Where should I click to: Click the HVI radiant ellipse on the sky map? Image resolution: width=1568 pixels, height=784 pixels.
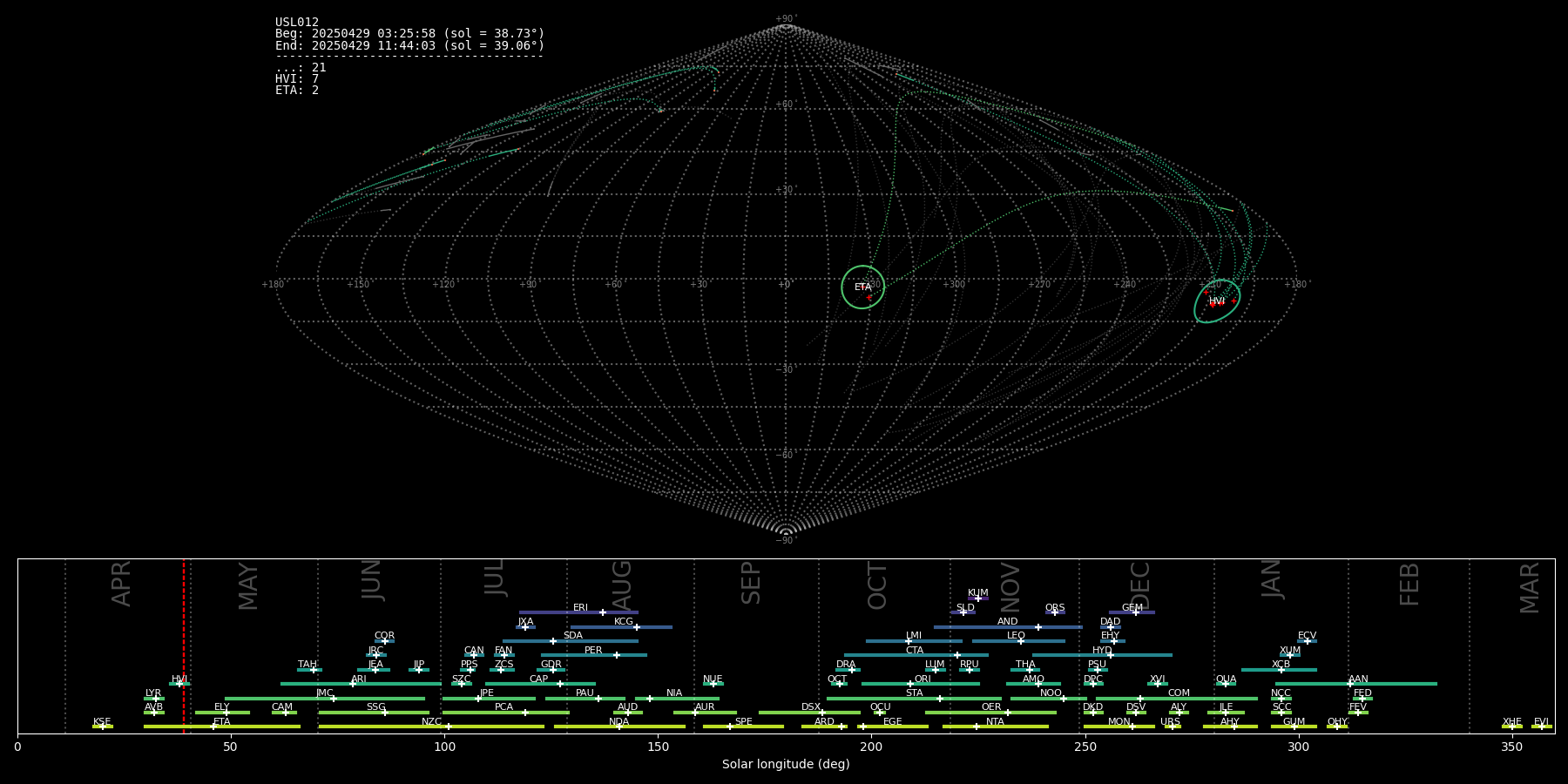(1217, 301)
